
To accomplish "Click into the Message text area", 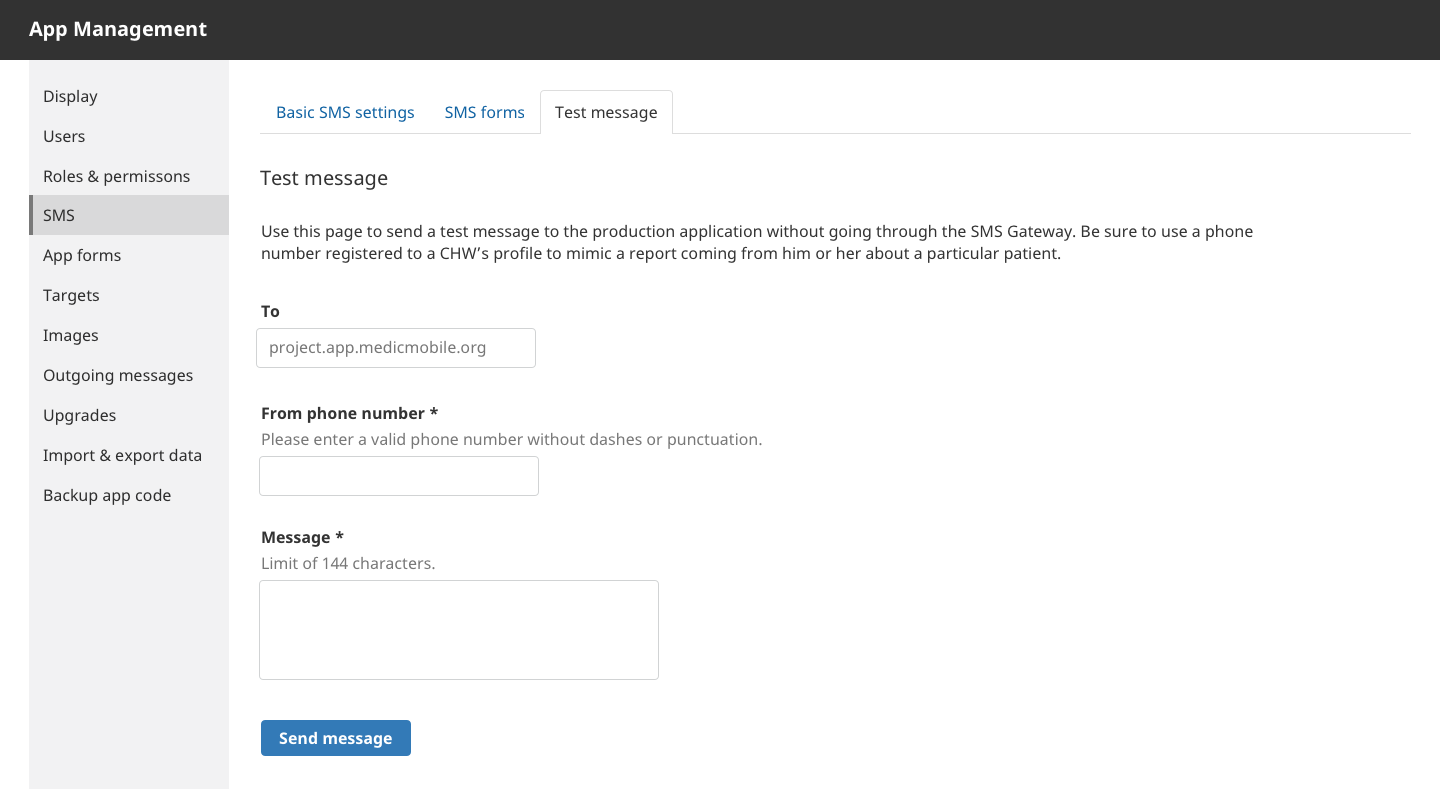I will pyautogui.click(x=459, y=630).
